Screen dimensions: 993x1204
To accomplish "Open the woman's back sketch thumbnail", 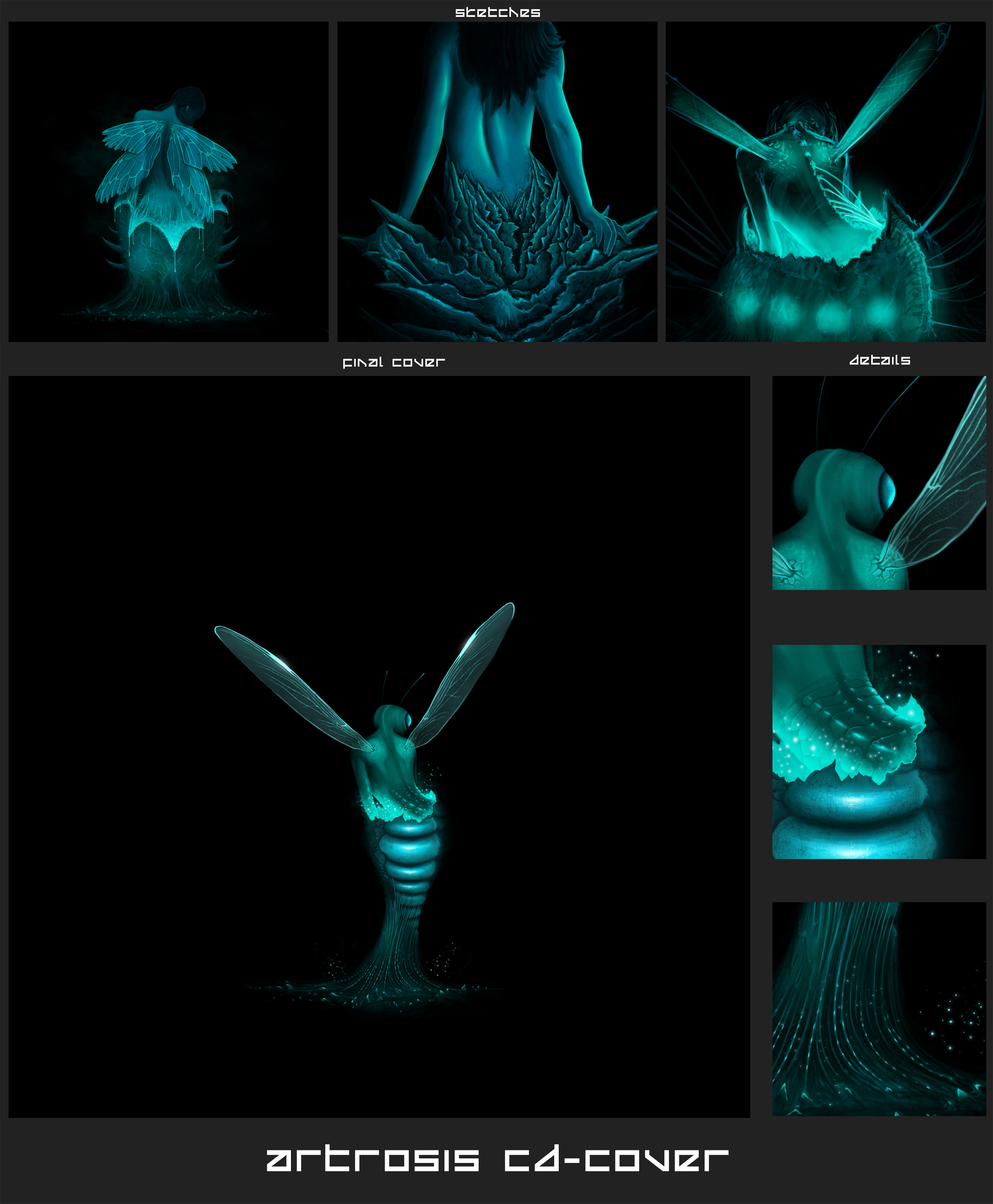I will (497, 182).
